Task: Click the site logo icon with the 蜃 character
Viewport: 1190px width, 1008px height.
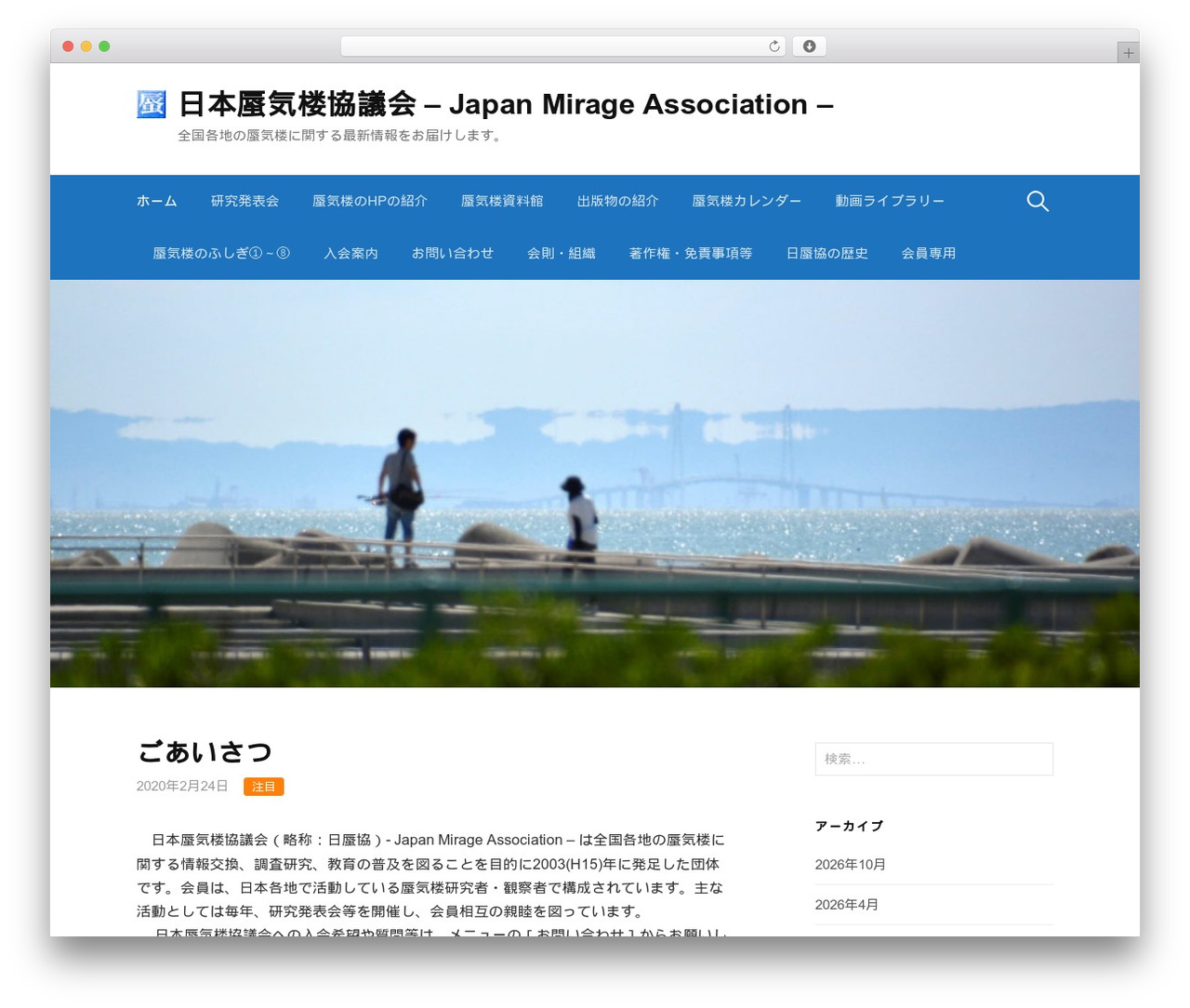Action: (x=151, y=104)
